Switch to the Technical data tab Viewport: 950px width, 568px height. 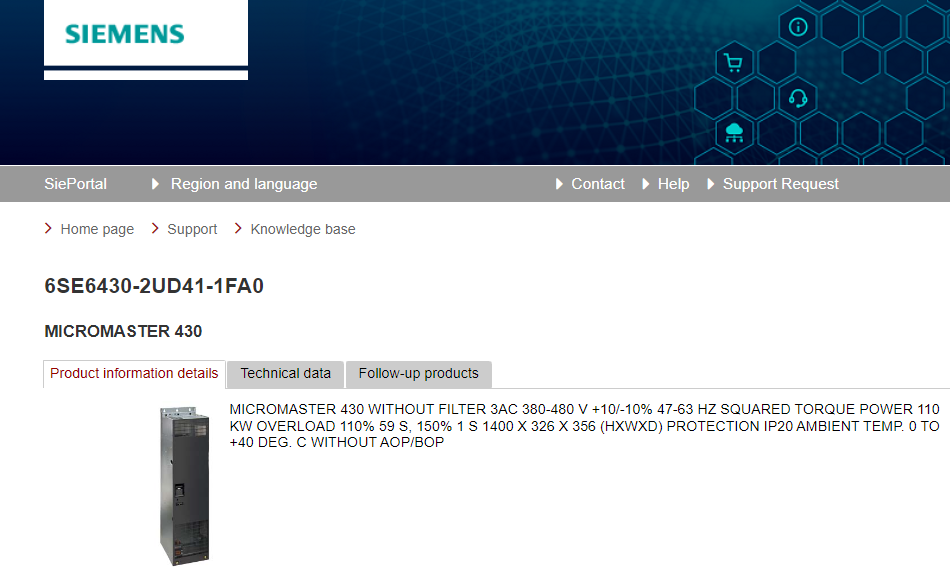(285, 374)
